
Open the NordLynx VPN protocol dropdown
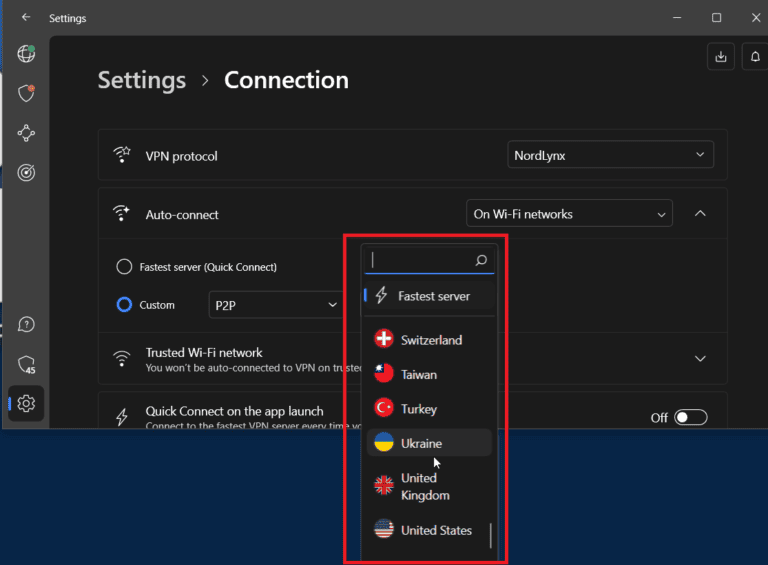coord(610,155)
